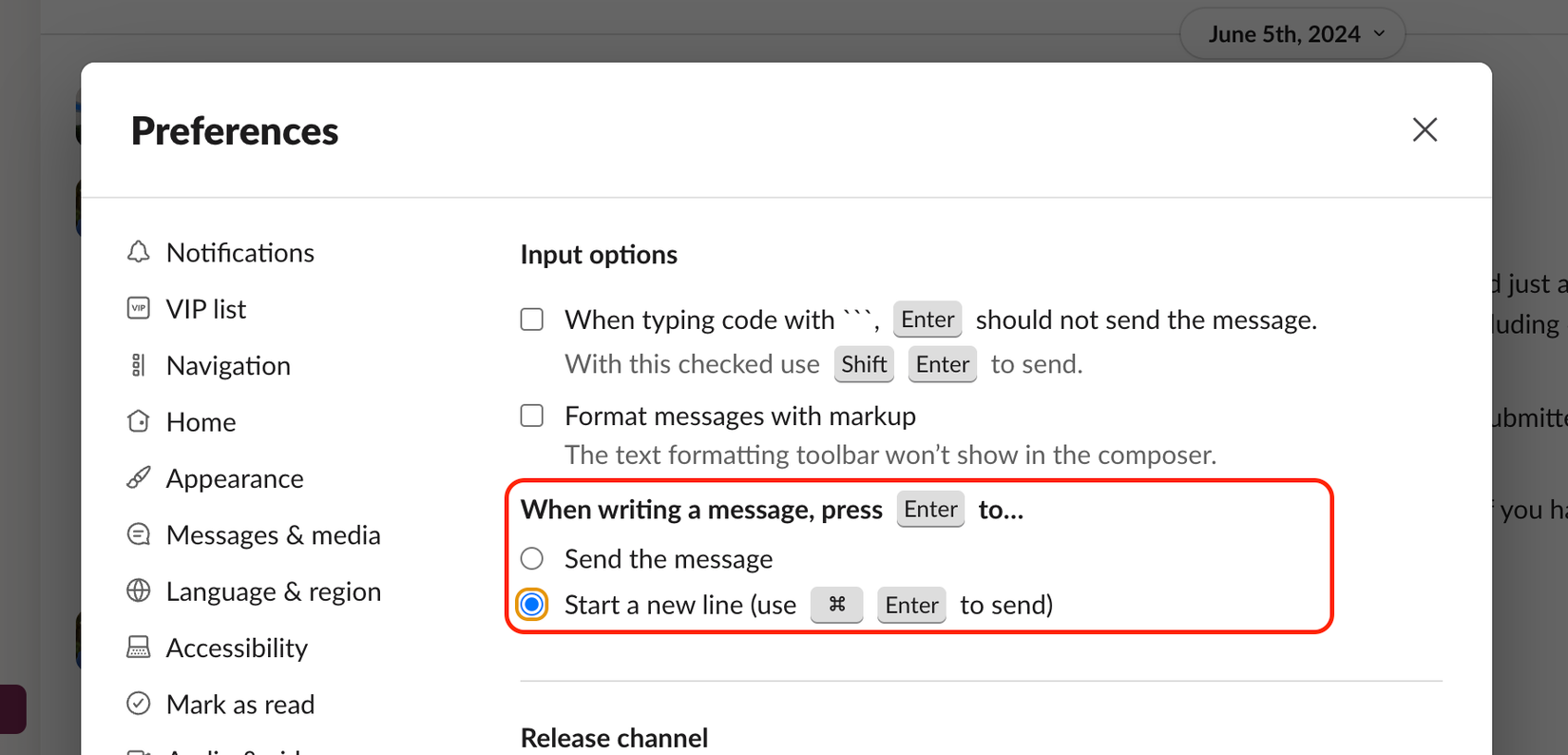Screen dimensions: 1568x755
Task: Click the Preferences dialog title
Action: 235,130
